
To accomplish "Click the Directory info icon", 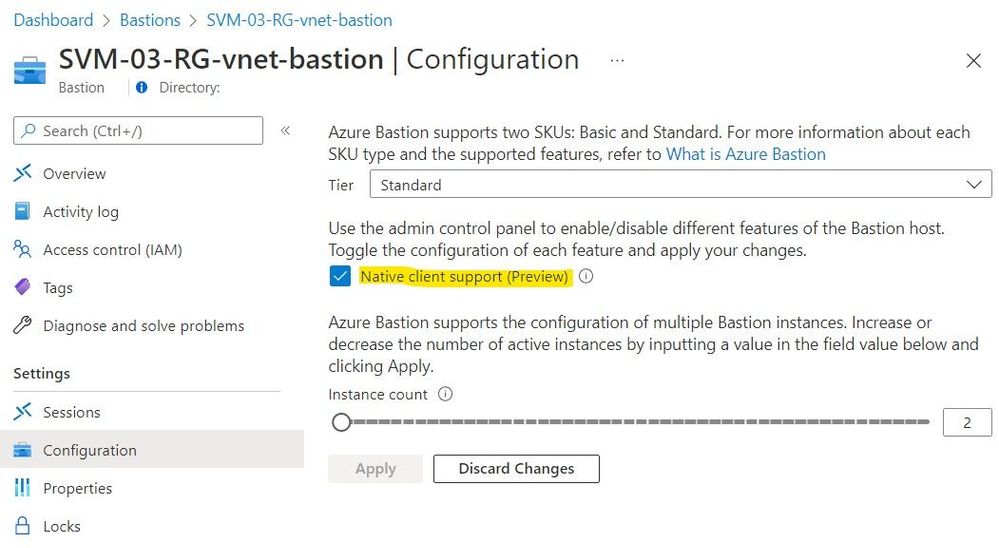I will [141, 87].
